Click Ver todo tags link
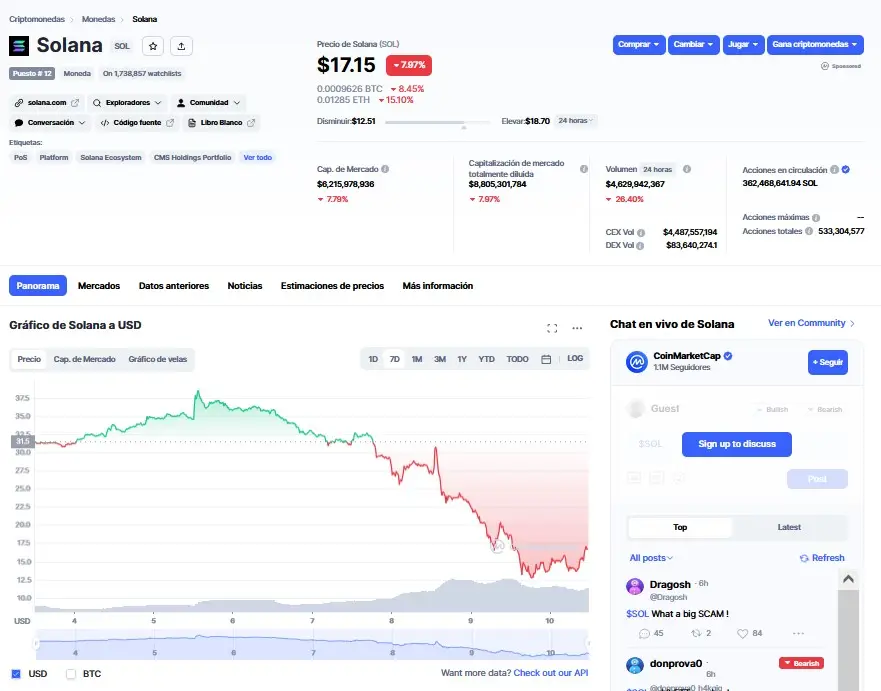Screen dimensions: 881x691 [257, 157]
